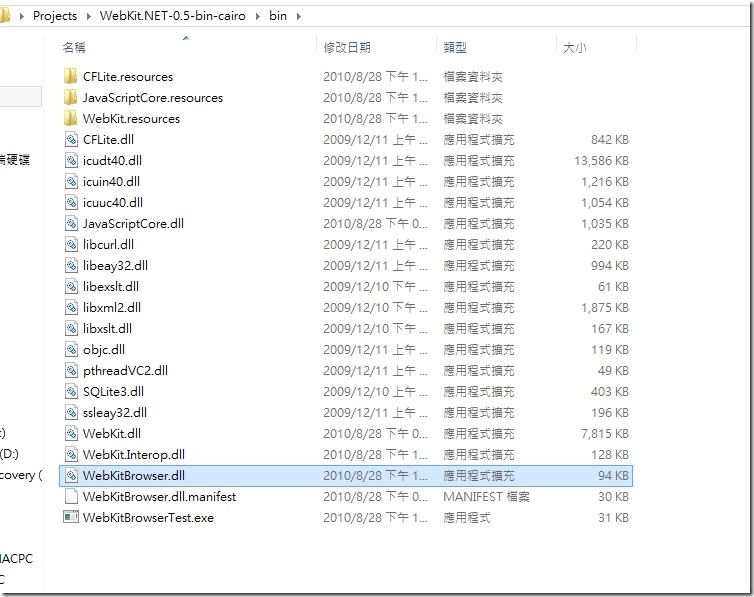This screenshot has height=597, width=754.
Task: Click the 13,586 KB size value
Action: pos(601,161)
